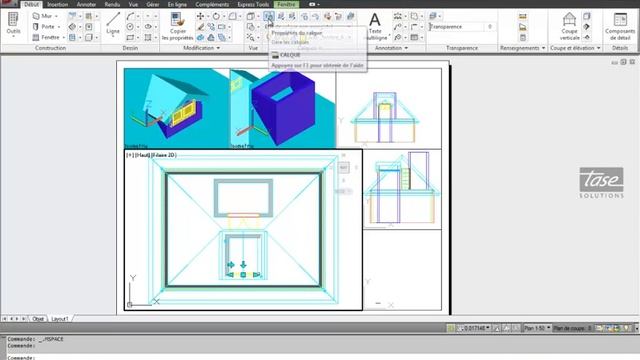Click the [+] viewport controls label

(x=130, y=155)
